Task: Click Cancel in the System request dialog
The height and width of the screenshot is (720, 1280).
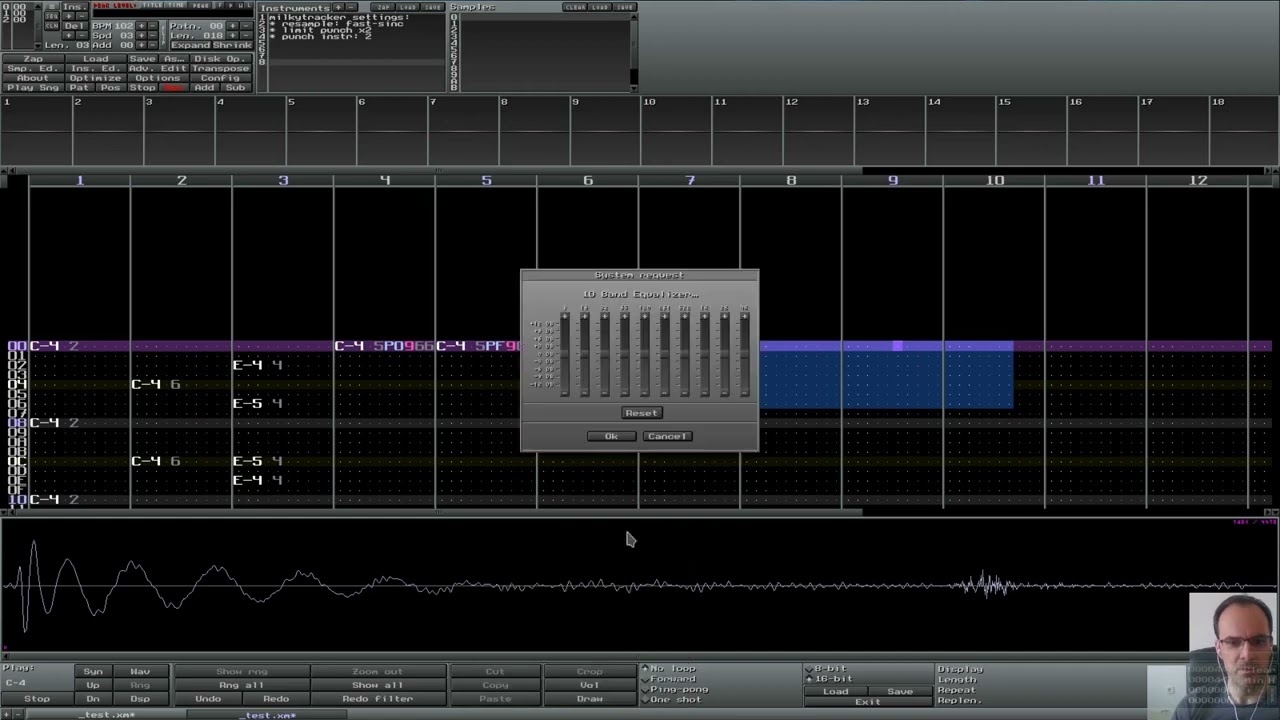Action: point(667,437)
